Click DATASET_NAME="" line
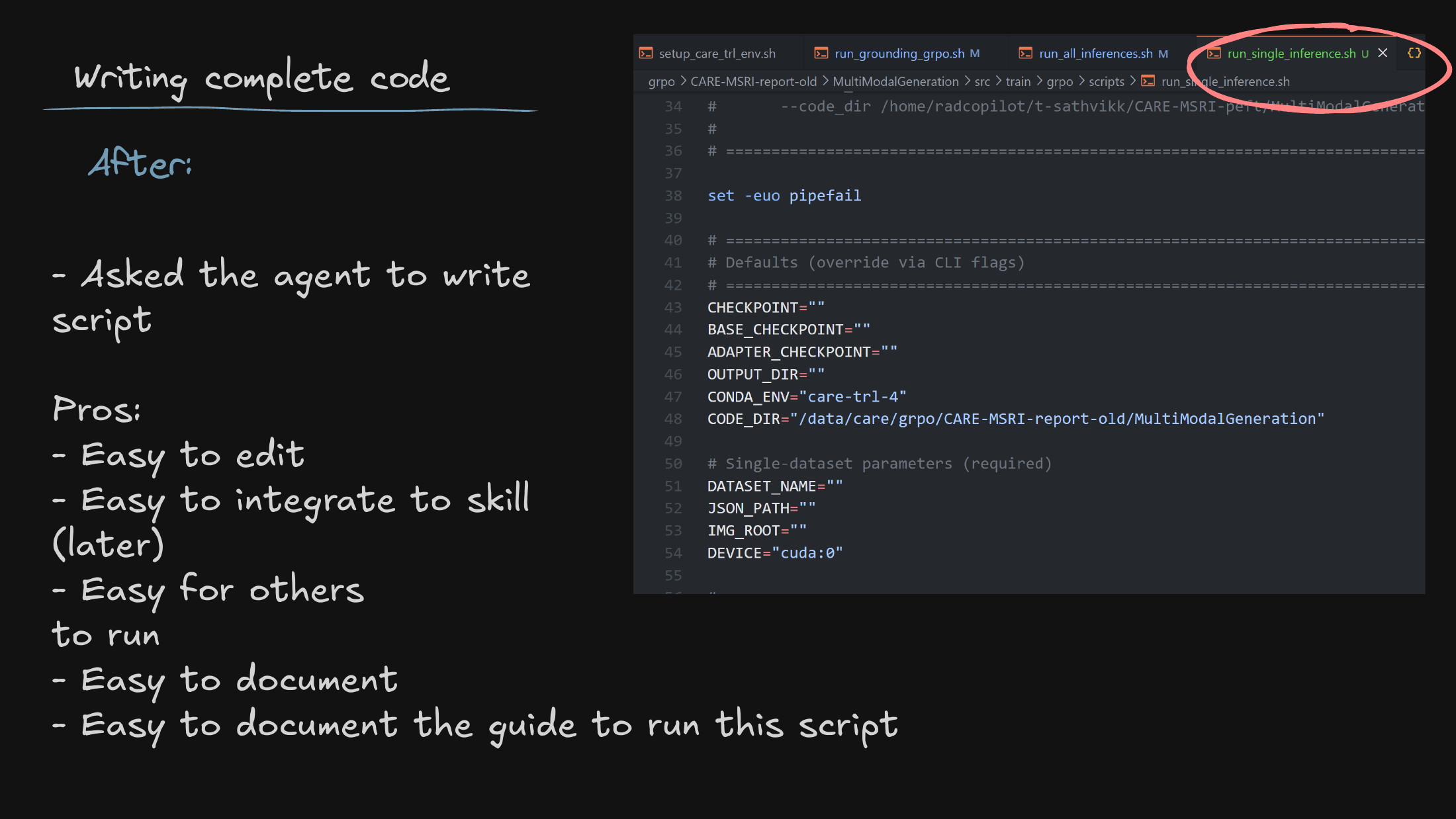Viewport: 1456px width, 819px height. 775,486
